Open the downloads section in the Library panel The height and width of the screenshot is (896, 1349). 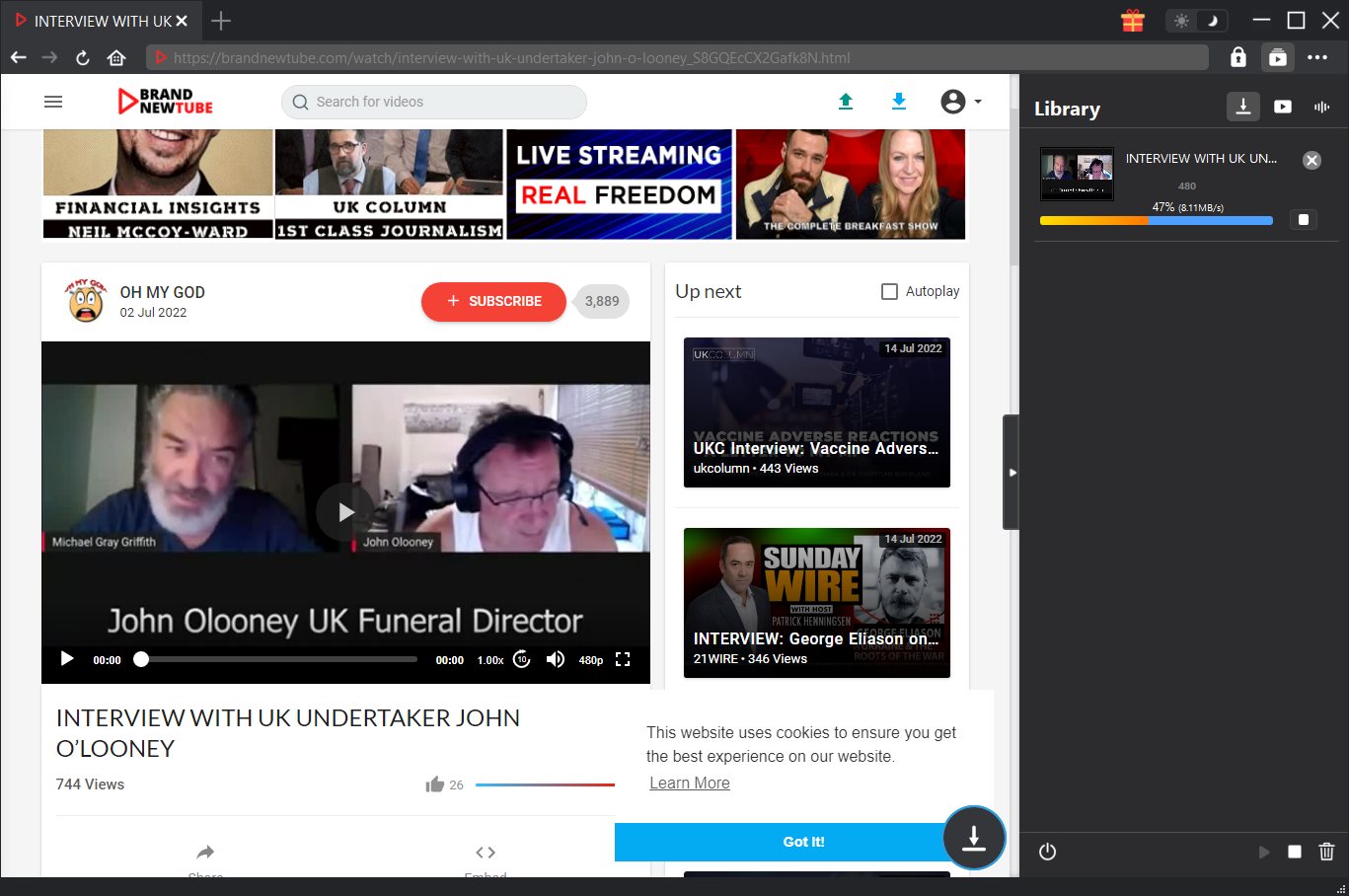pyautogui.click(x=1243, y=107)
